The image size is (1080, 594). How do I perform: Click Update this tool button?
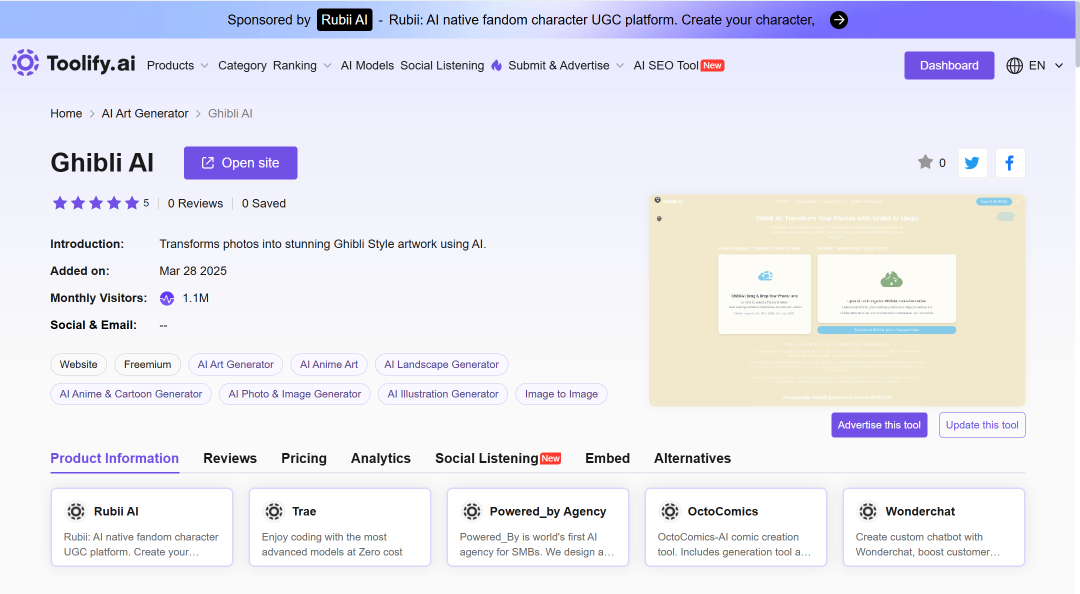[982, 425]
